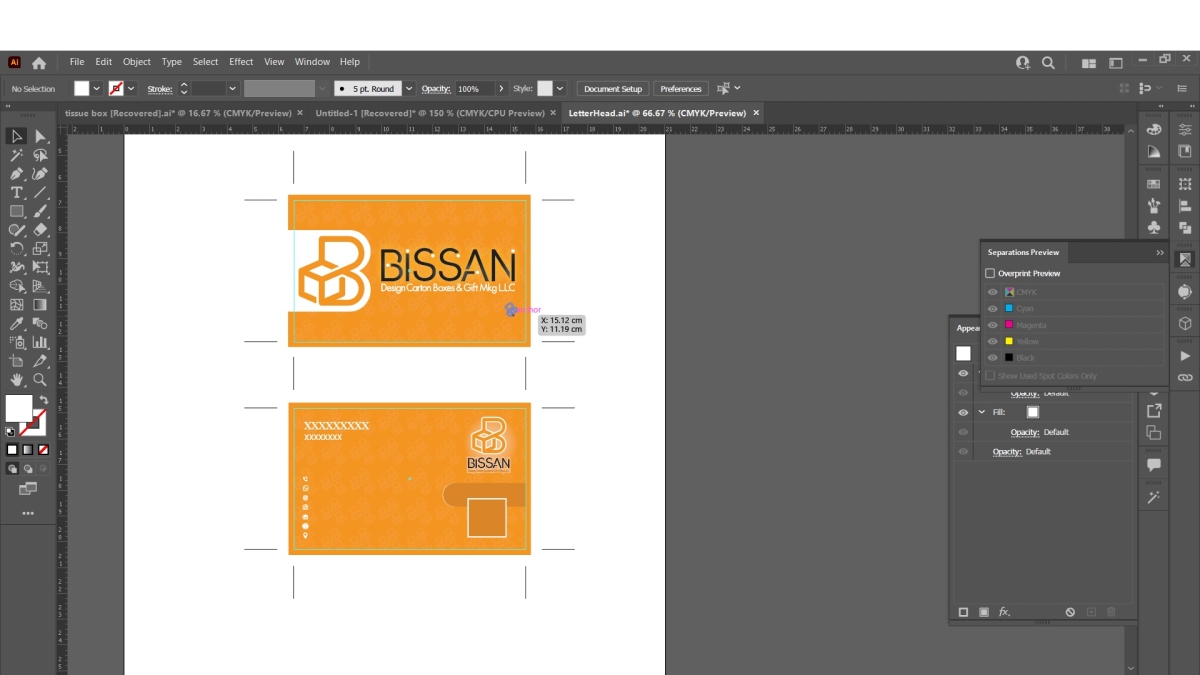Screen dimensions: 1200x675
Task: Open the 5 pt. Round brush dropdown
Action: pyautogui.click(x=409, y=89)
